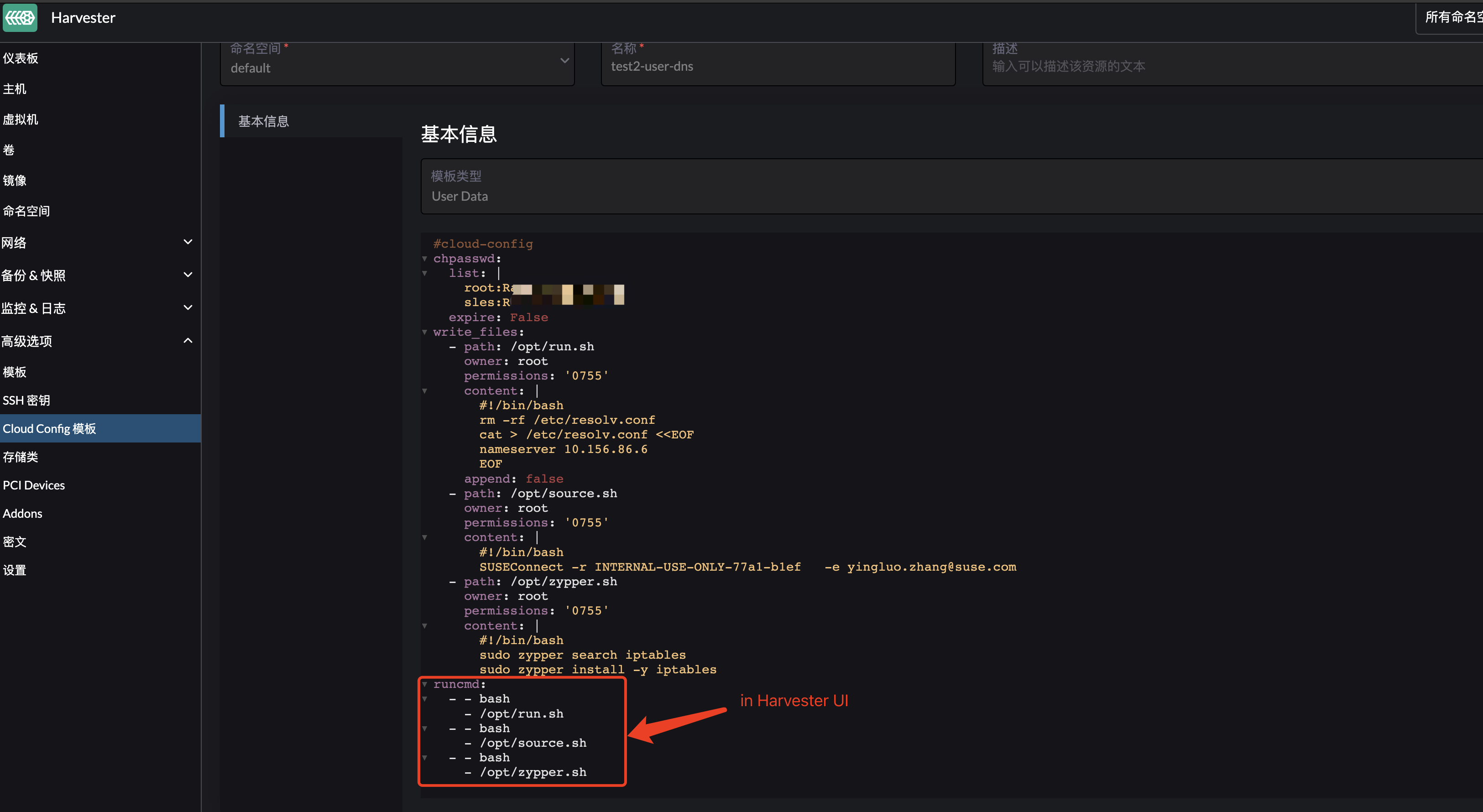Click the Harvester logo icon
Image resolution: width=1483 pixels, height=812 pixels.
[x=20, y=17]
